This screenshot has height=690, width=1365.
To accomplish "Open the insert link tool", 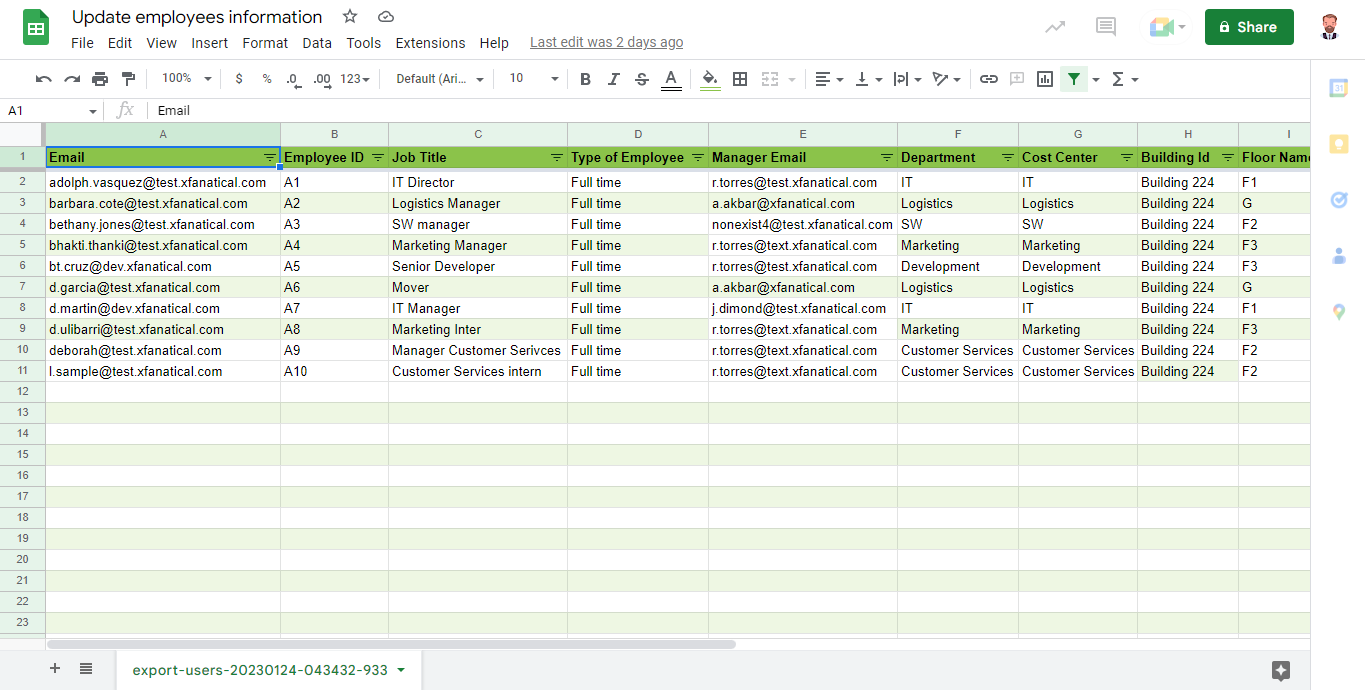I will [989, 78].
